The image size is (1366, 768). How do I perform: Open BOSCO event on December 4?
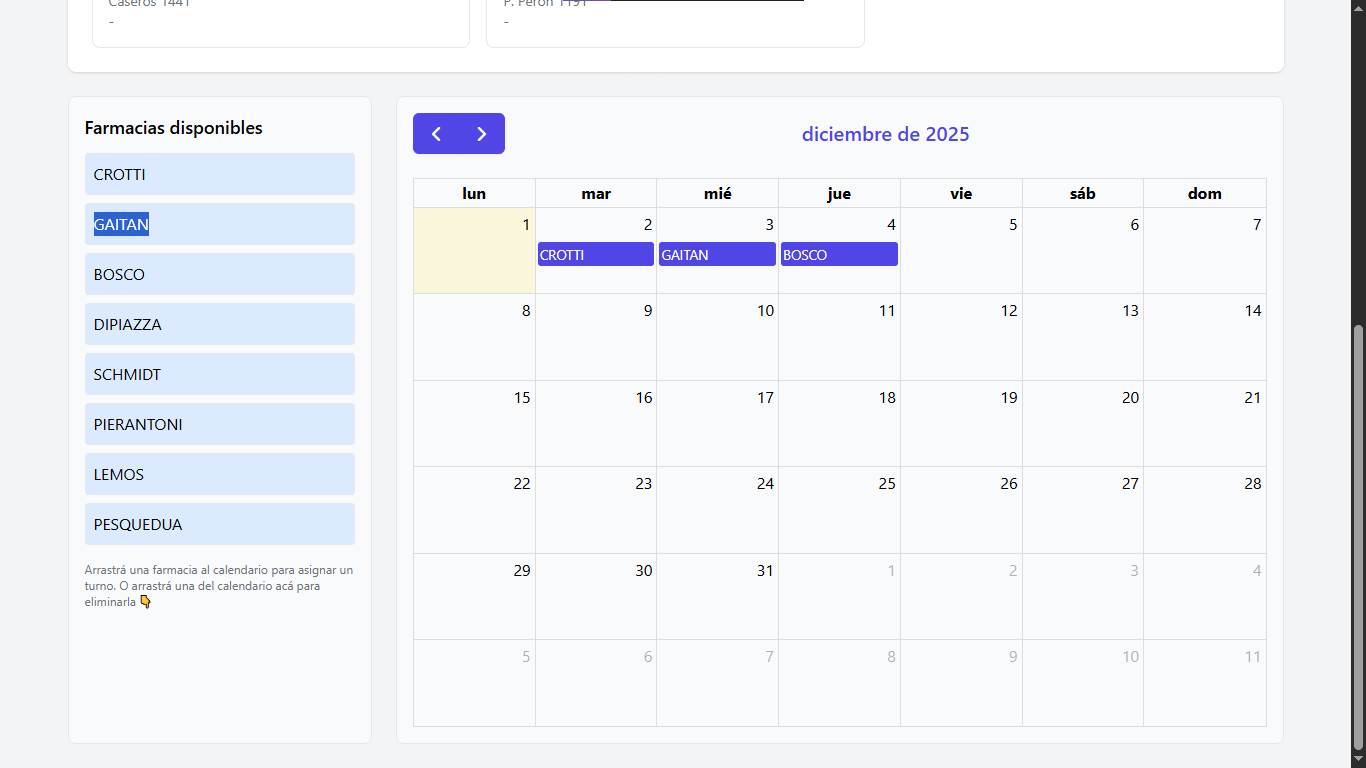coord(839,255)
